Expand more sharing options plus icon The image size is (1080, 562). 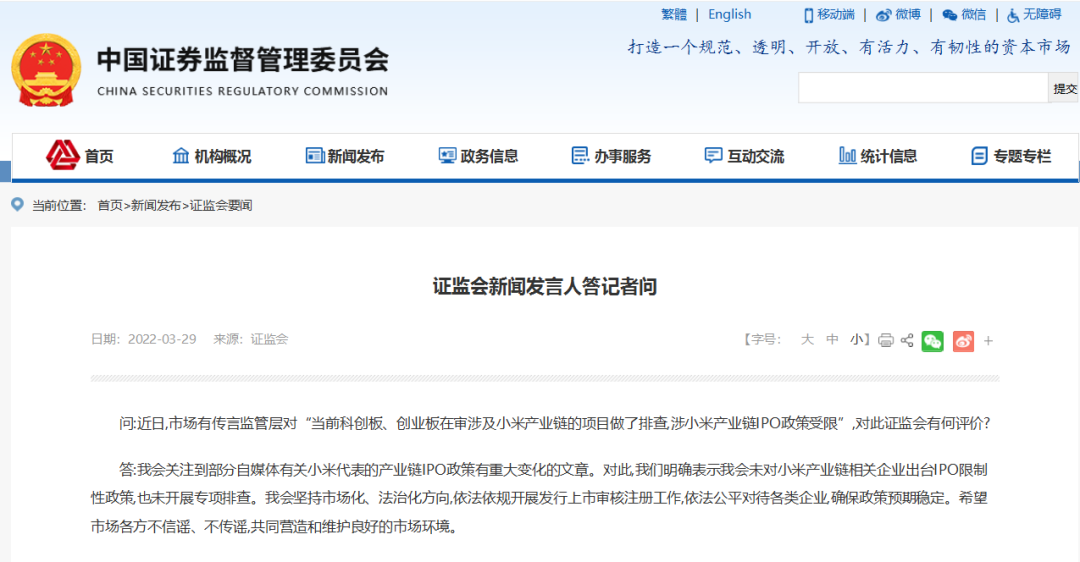tap(988, 341)
